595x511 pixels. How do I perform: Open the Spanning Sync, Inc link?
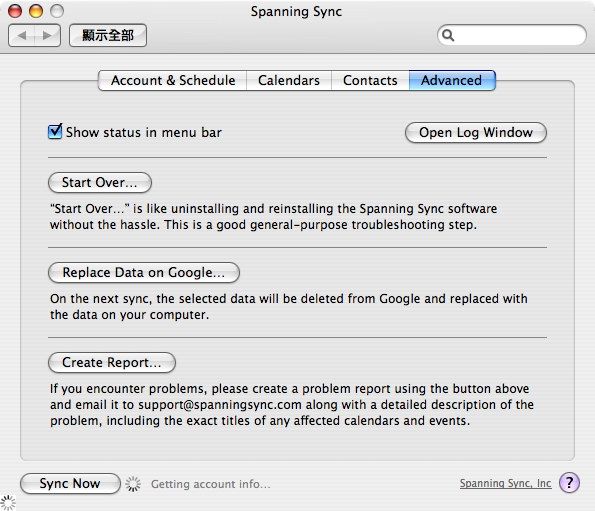[x=505, y=483]
